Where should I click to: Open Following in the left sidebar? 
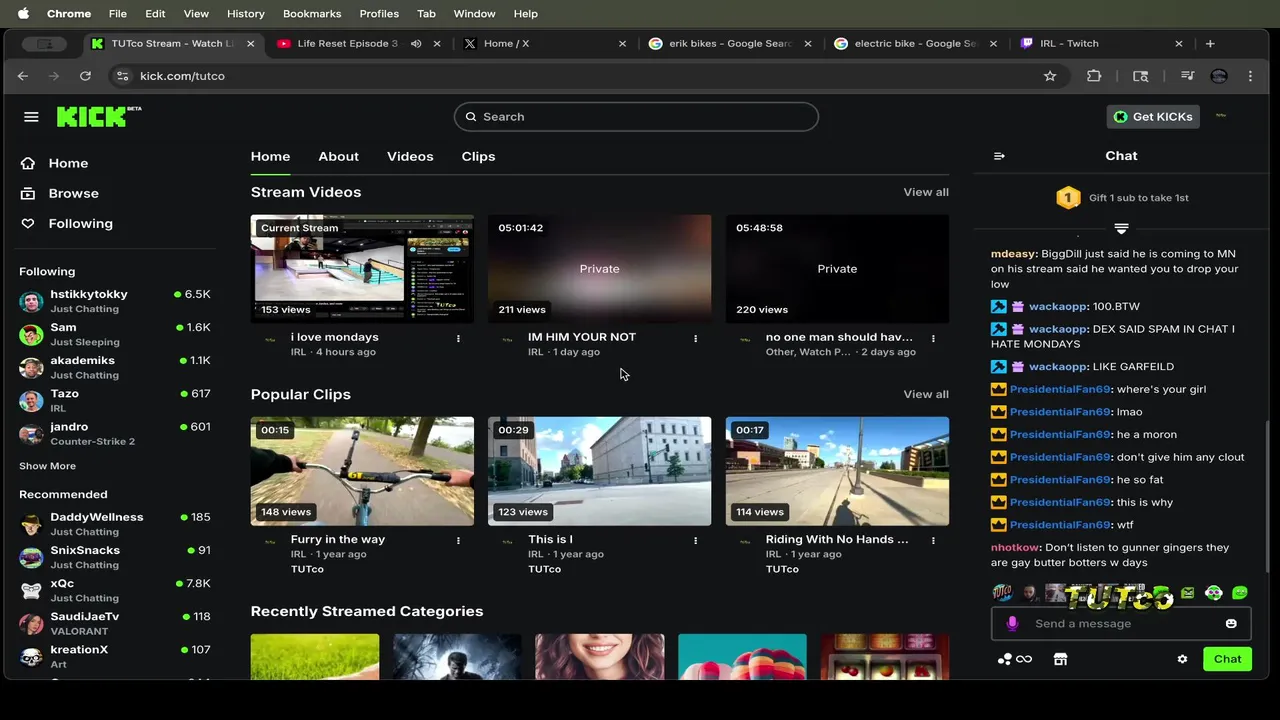tap(80, 223)
